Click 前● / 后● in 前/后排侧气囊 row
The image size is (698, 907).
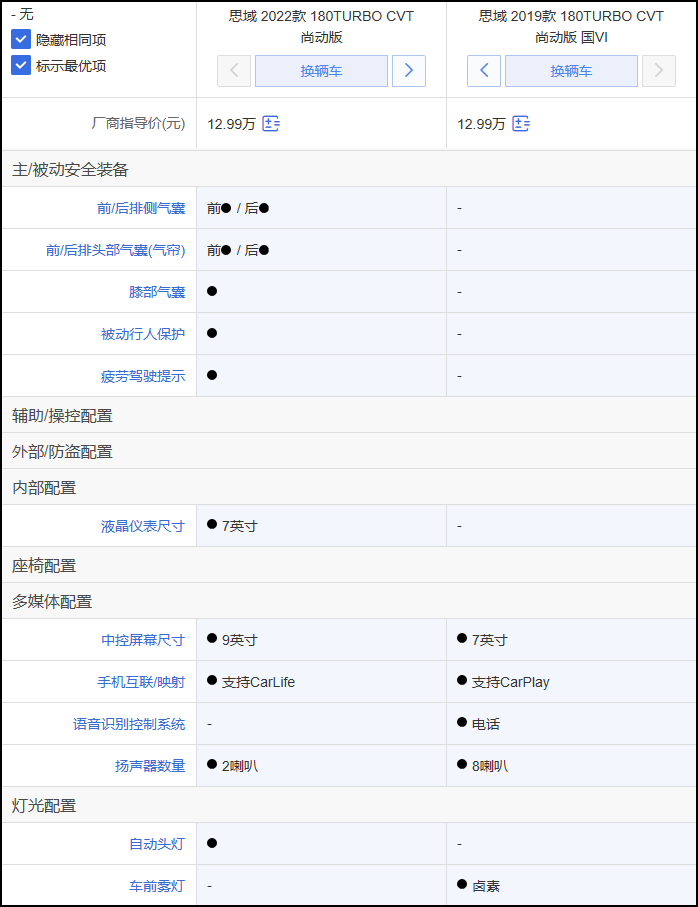tap(238, 208)
